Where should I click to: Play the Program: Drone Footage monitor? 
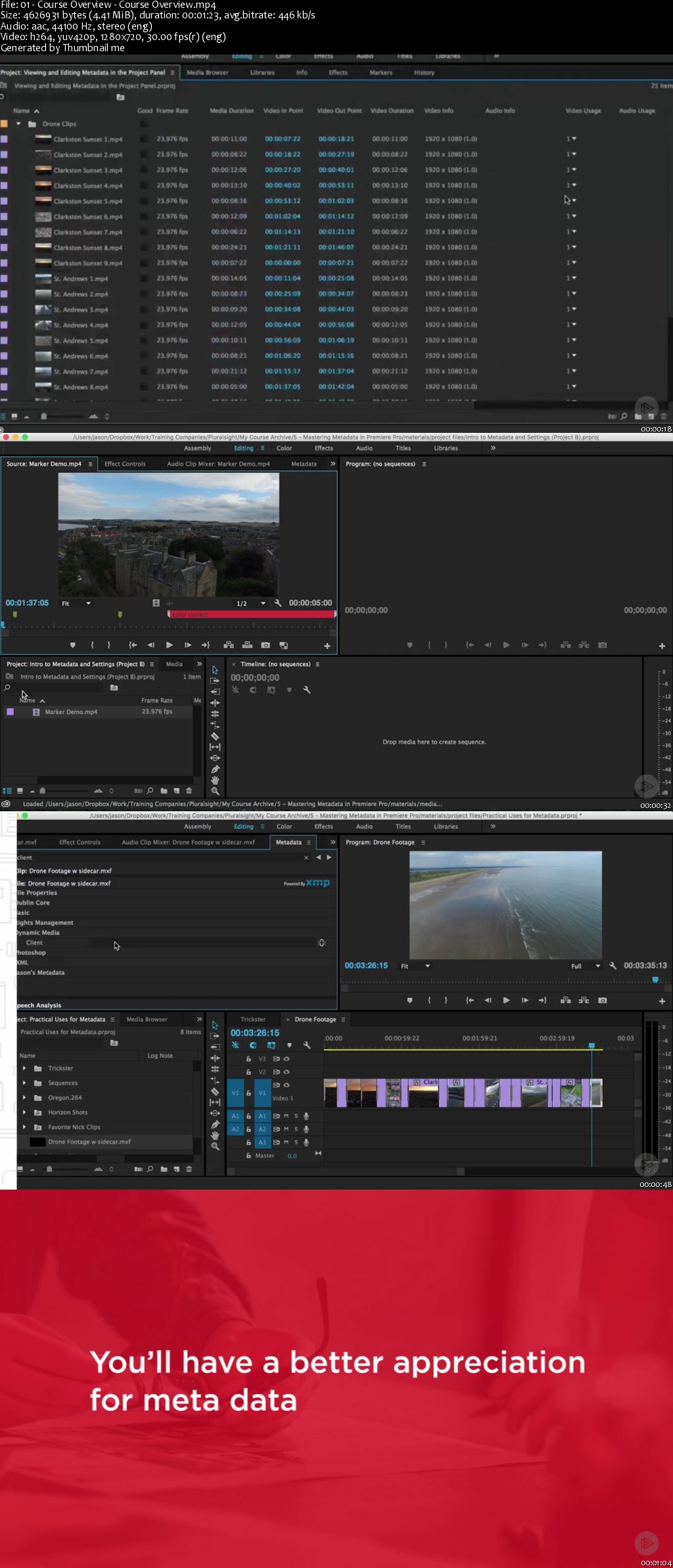click(506, 1000)
